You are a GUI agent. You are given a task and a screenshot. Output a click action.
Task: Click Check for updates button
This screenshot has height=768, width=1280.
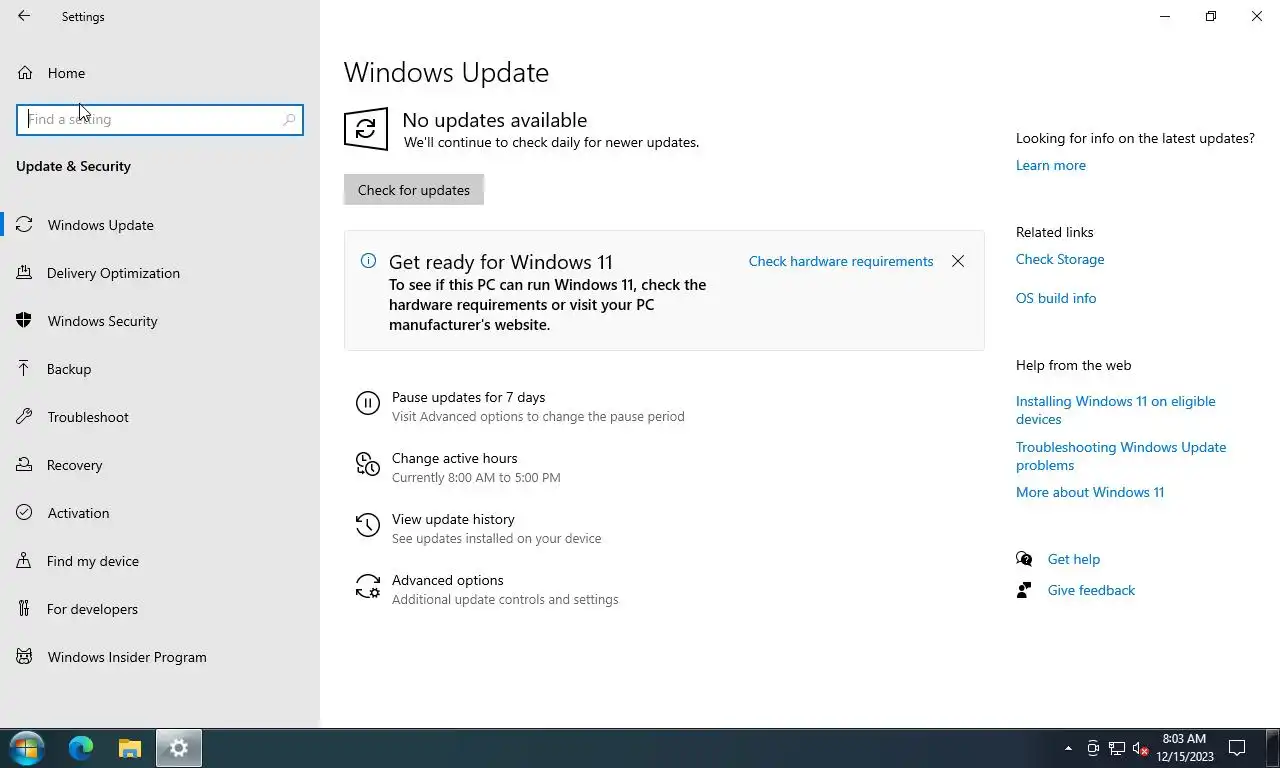point(414,190)
